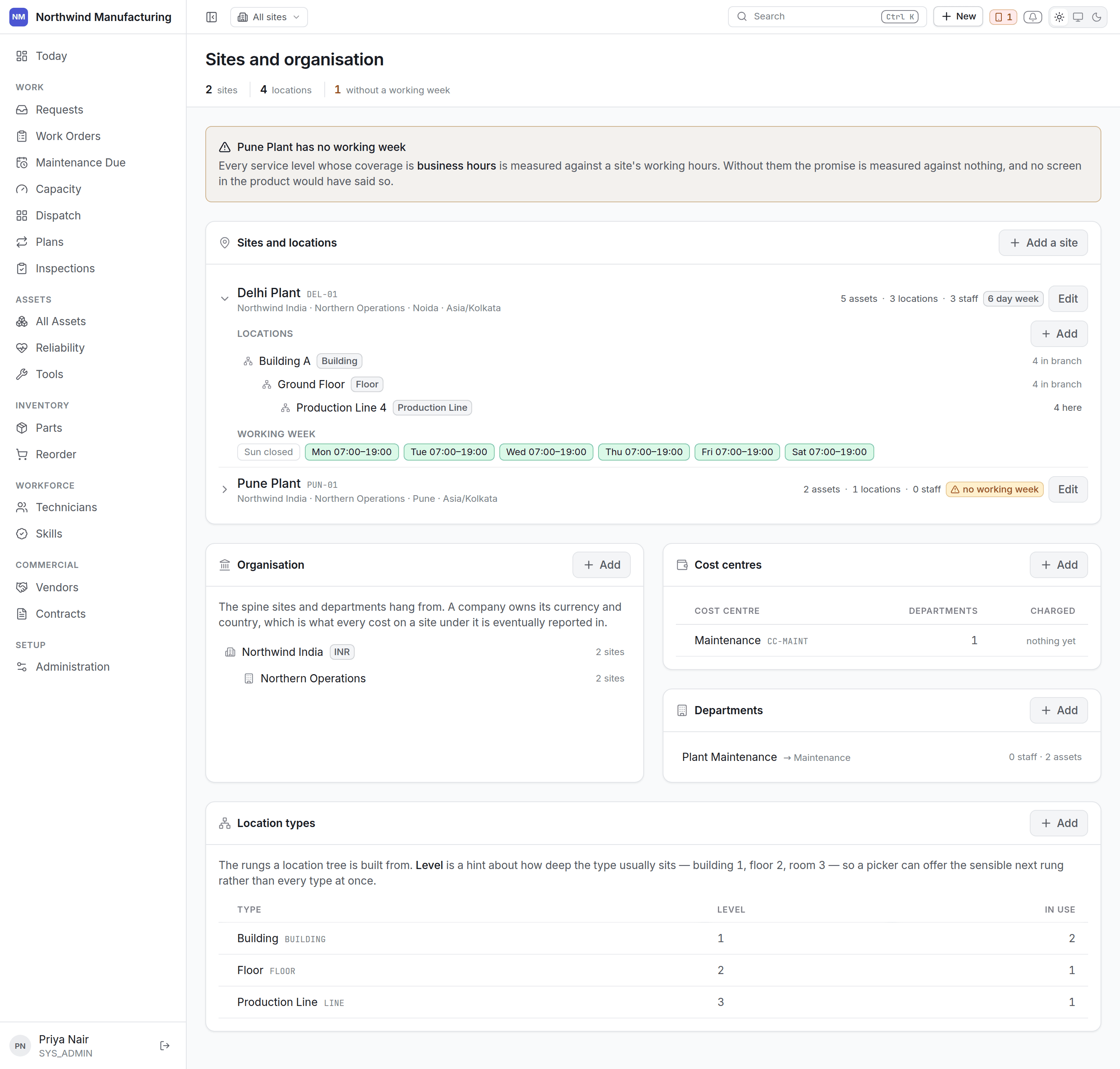Viewport: 1120px width, 1069px height.
Task: Click the Location types hierarchy icon
Action: [x=224, y=824]
